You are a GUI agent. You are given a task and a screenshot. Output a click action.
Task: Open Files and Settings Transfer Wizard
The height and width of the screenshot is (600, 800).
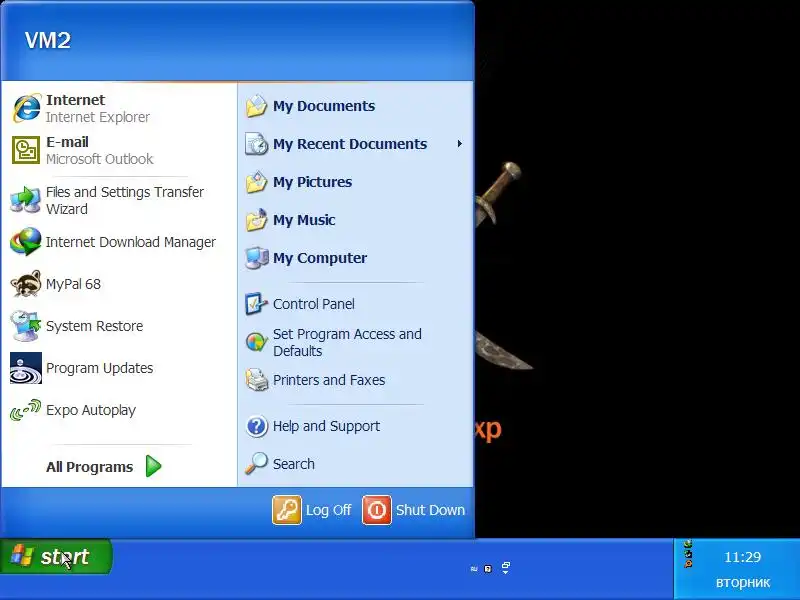119,200
